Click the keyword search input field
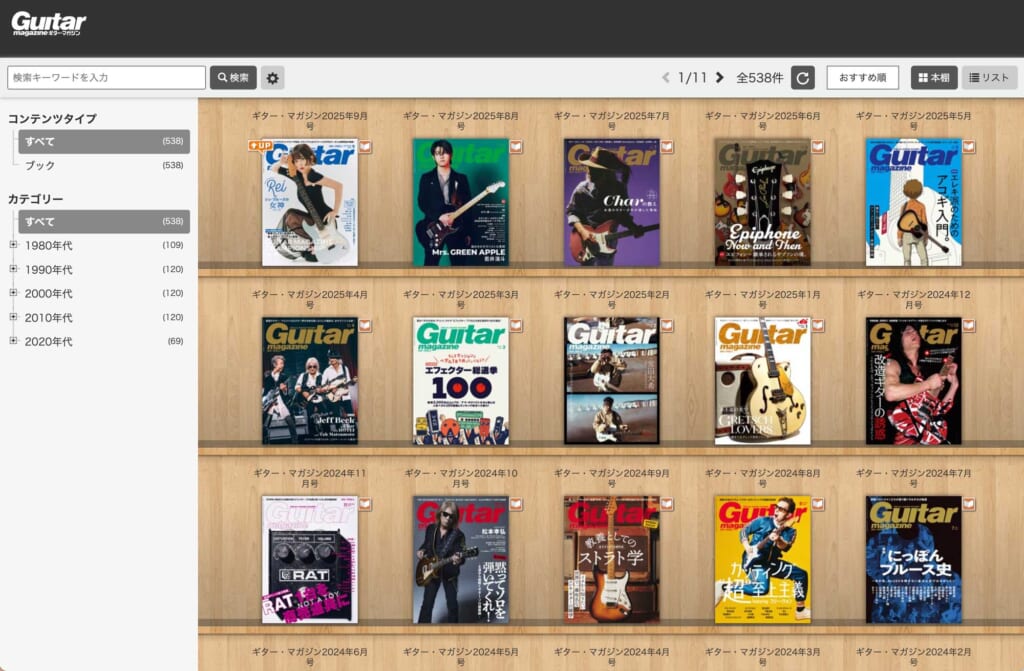 106,78
